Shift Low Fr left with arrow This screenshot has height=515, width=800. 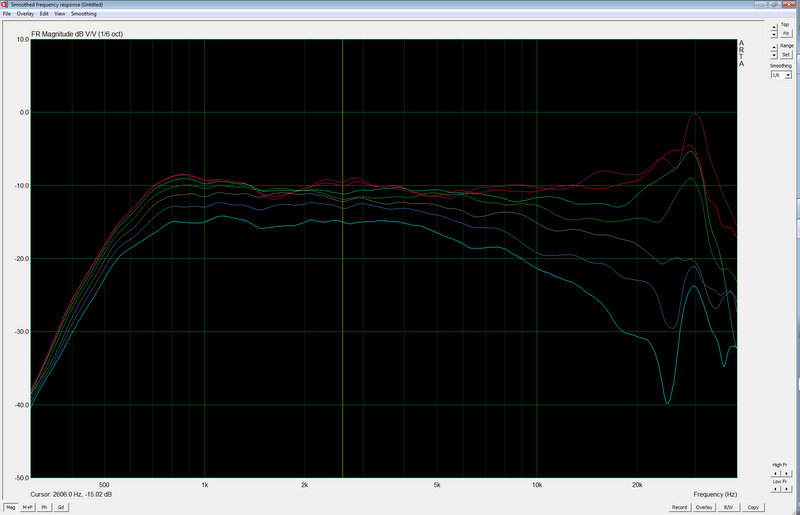776,489
